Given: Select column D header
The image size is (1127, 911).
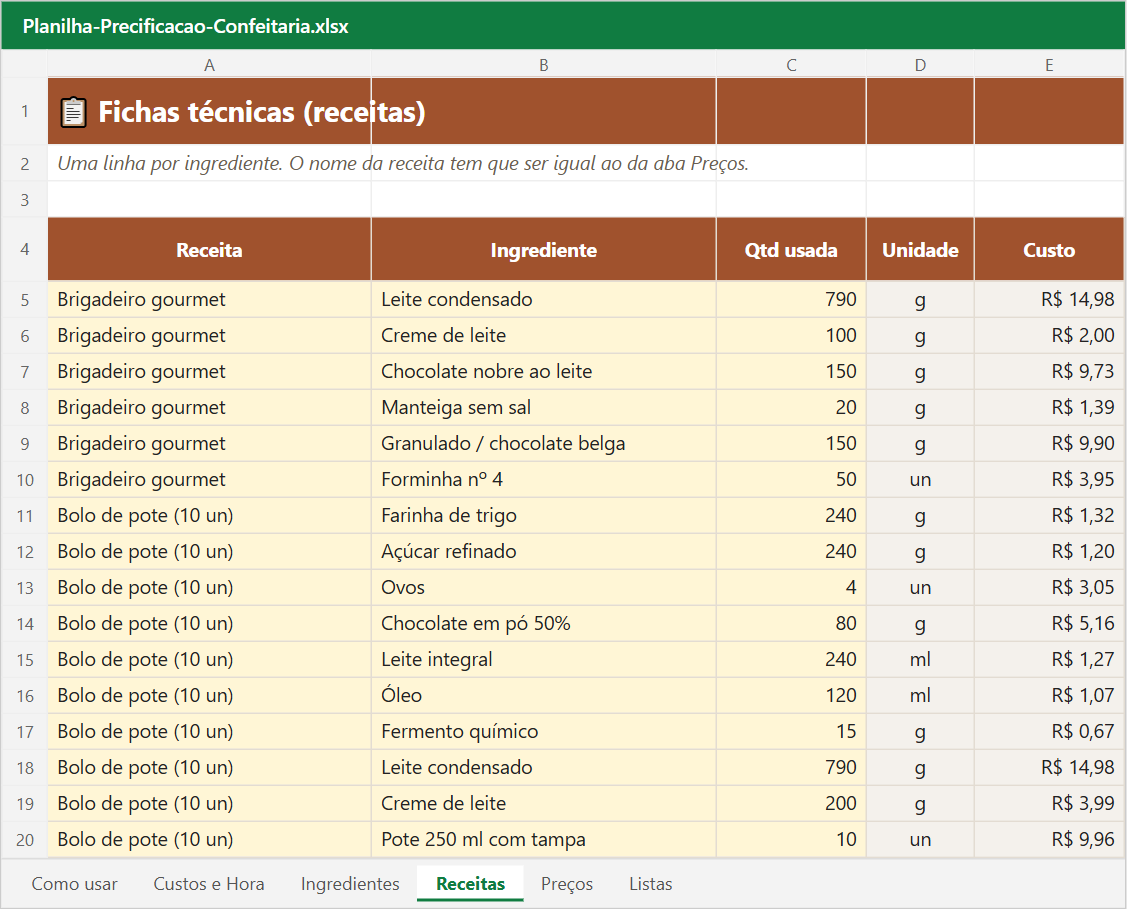Looking at the screenshot, I should coord(920,65).
